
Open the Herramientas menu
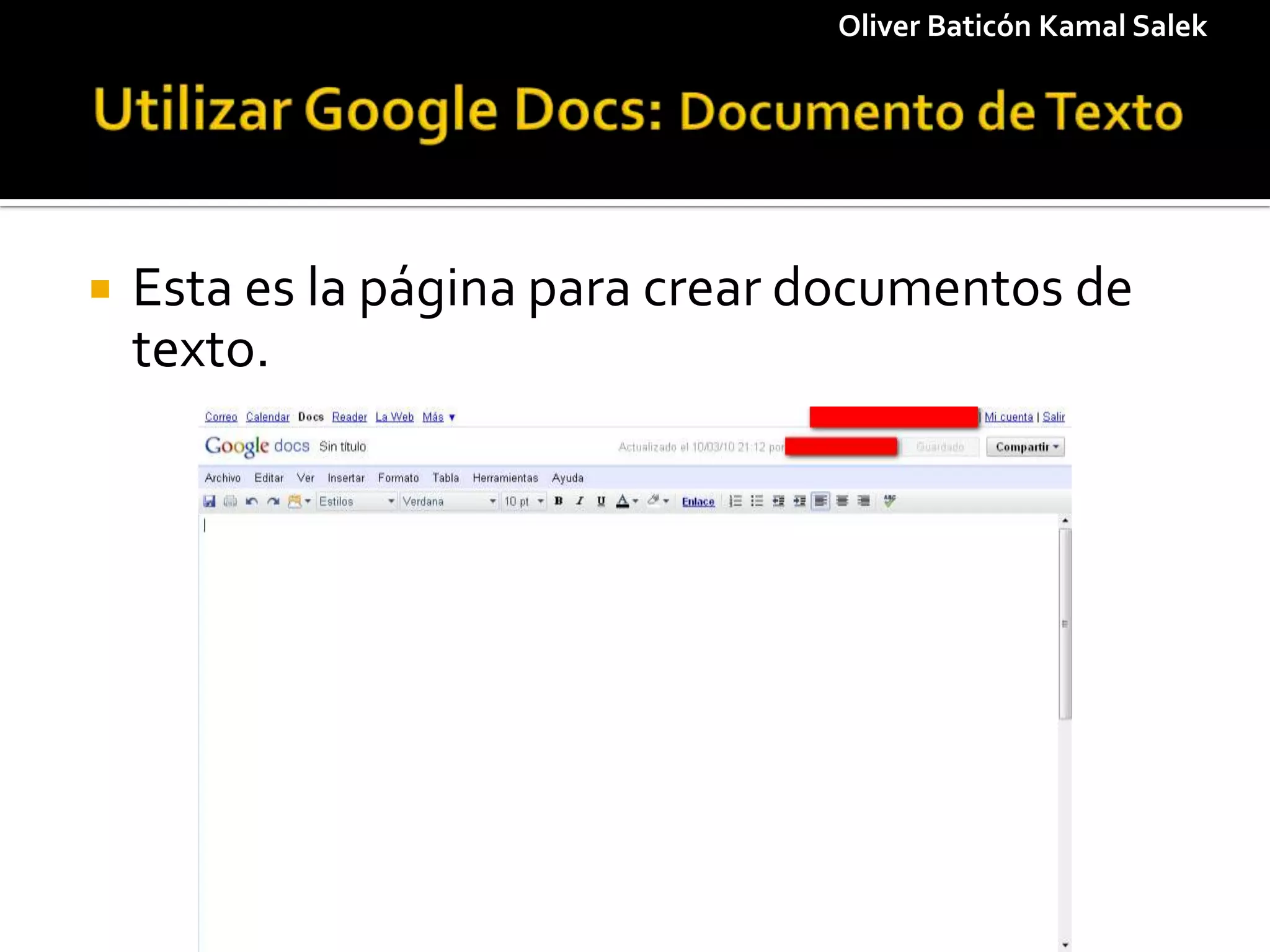(x=505, y=478)
